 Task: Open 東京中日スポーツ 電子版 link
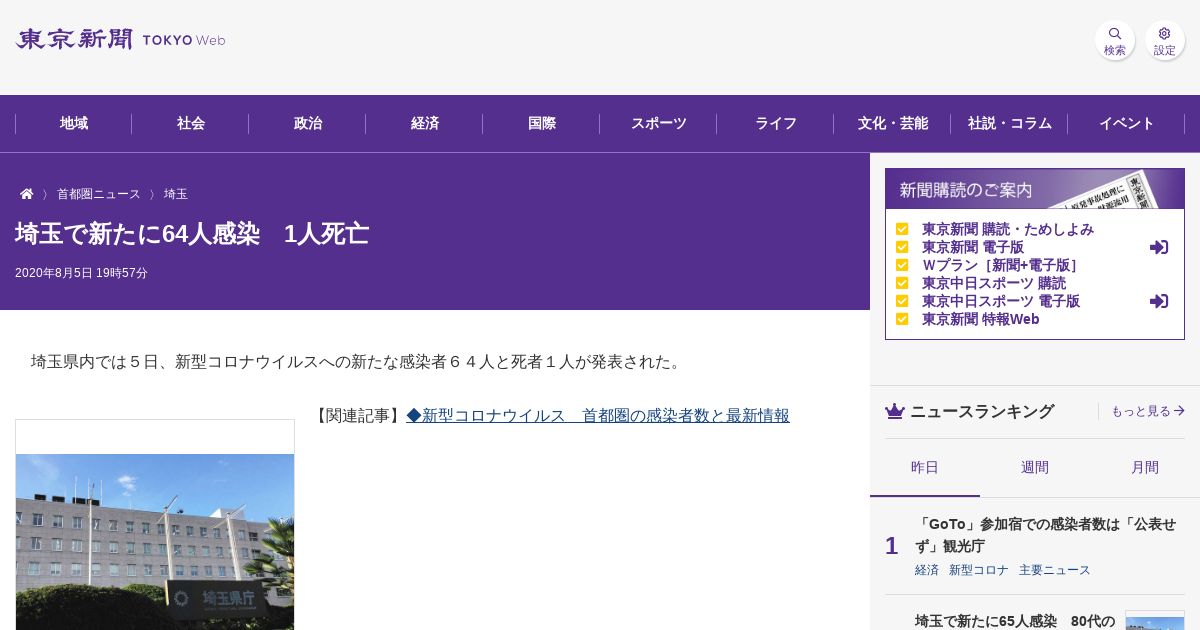[1001, 301]
